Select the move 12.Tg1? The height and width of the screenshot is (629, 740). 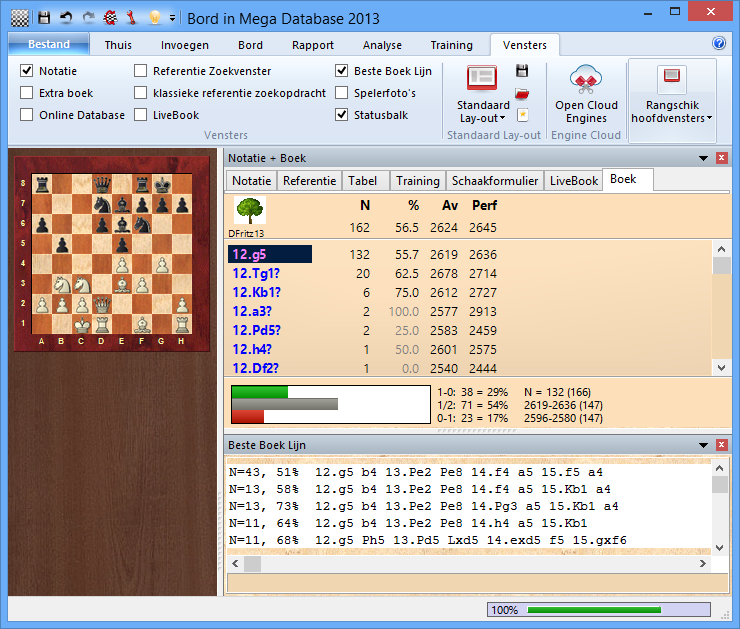(256, 274)
